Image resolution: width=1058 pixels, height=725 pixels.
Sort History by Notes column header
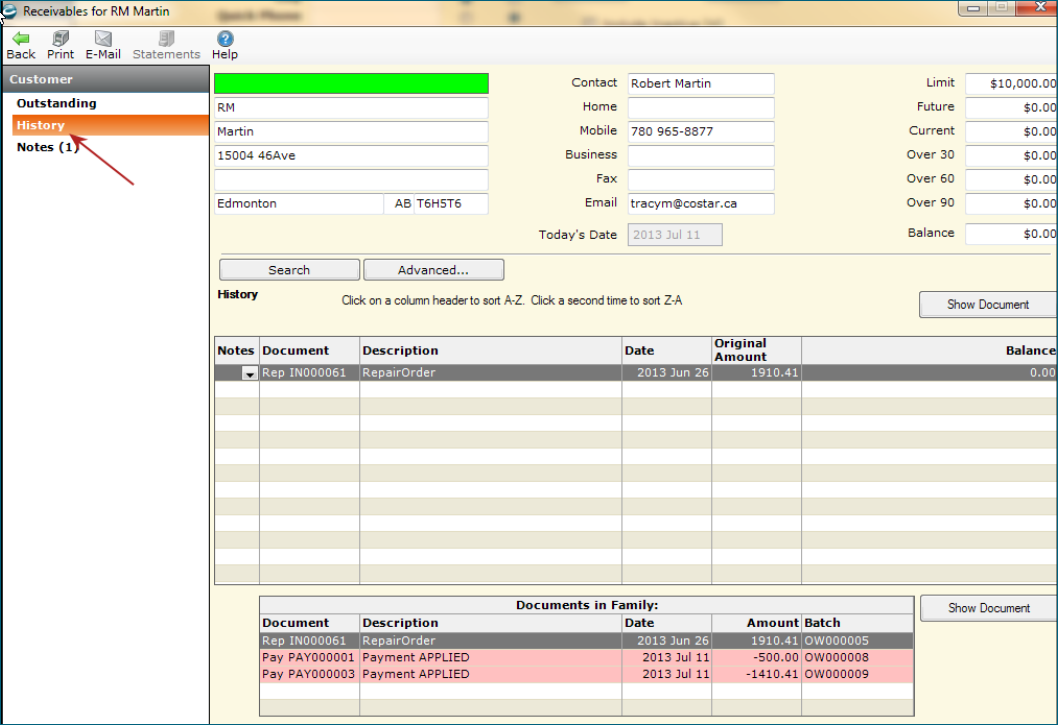237,351
